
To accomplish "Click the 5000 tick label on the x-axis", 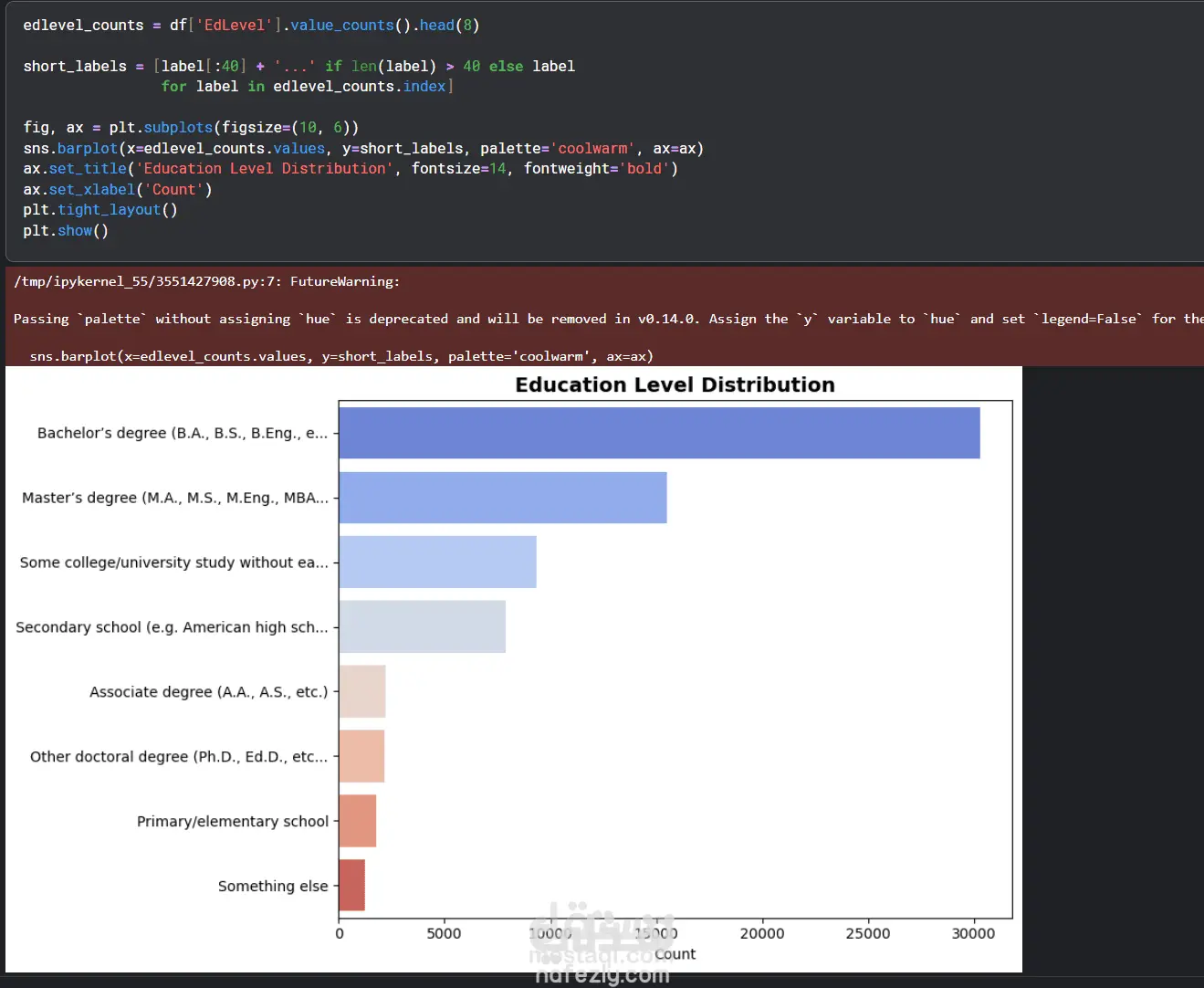I will 445,933.
